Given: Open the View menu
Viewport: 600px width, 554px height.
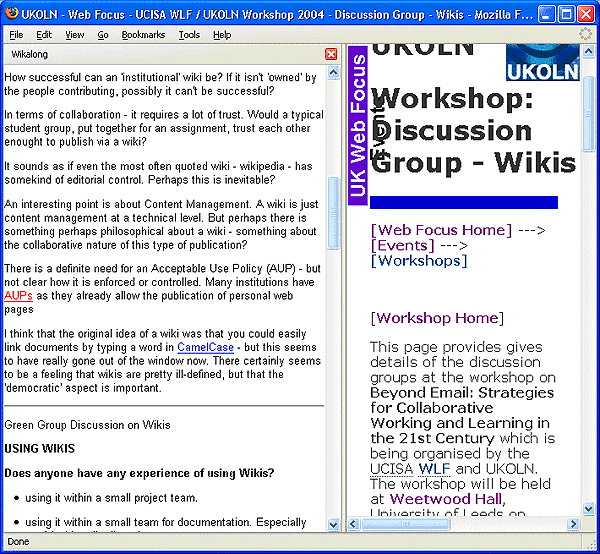Looking at the screenshot, I should (75, 35).
